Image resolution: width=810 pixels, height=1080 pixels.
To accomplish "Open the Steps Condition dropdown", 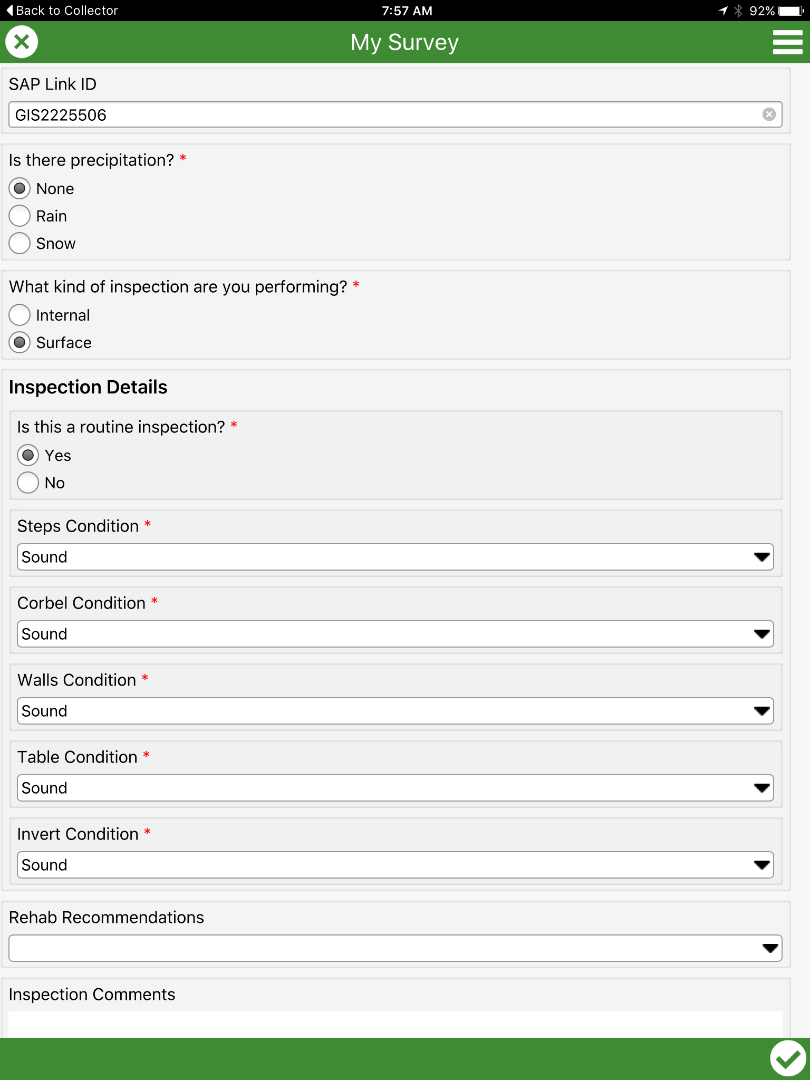I will pos(395,557).
